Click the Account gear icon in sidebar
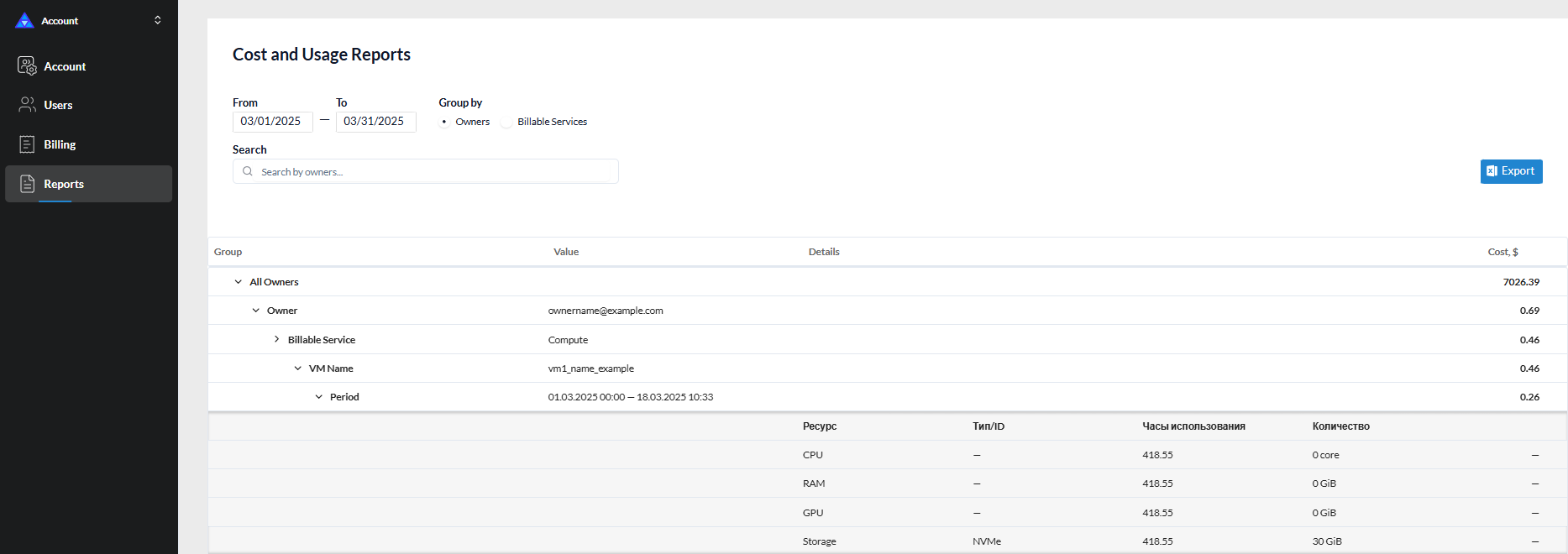Image resolution: width=1568 pixels, height=554 pixels. 27,65
